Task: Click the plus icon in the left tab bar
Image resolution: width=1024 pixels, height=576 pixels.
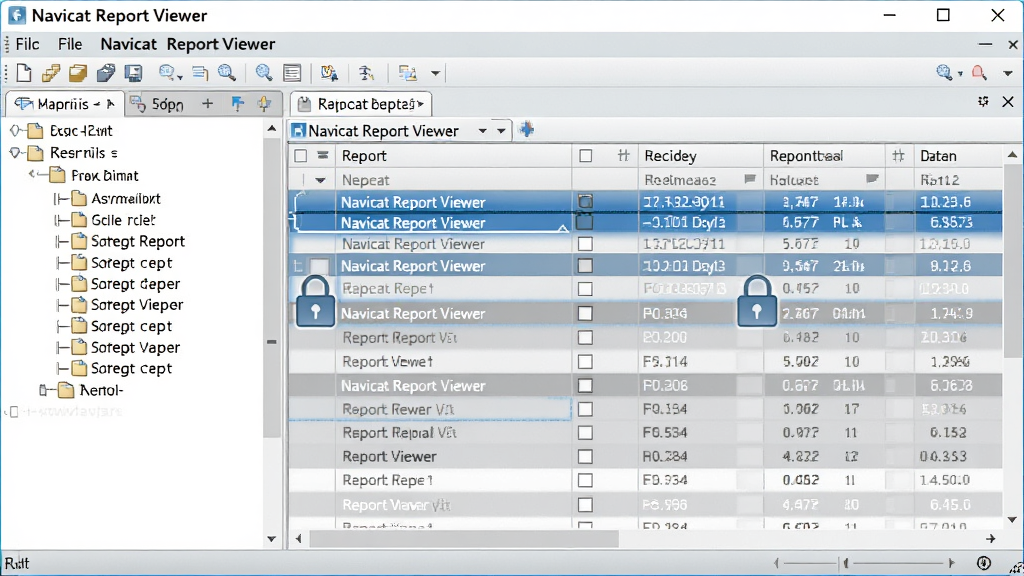Action: coord(207,104)
